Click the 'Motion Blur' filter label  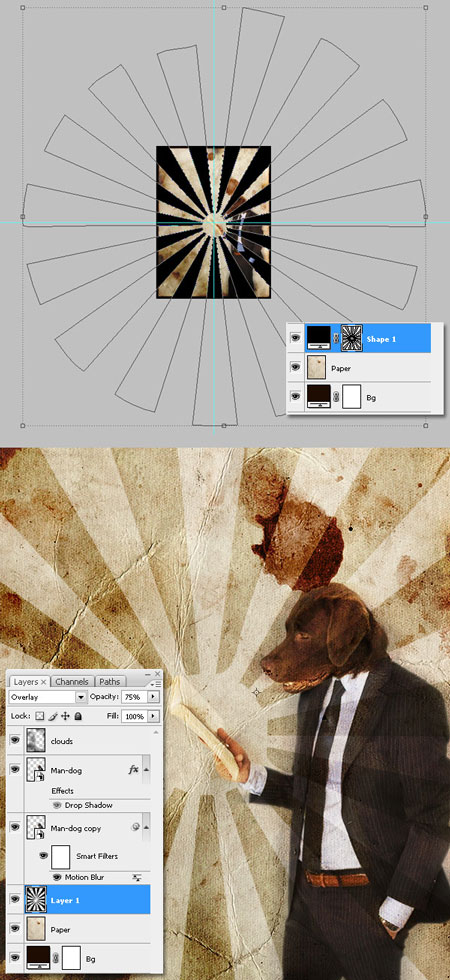[84, 878]
